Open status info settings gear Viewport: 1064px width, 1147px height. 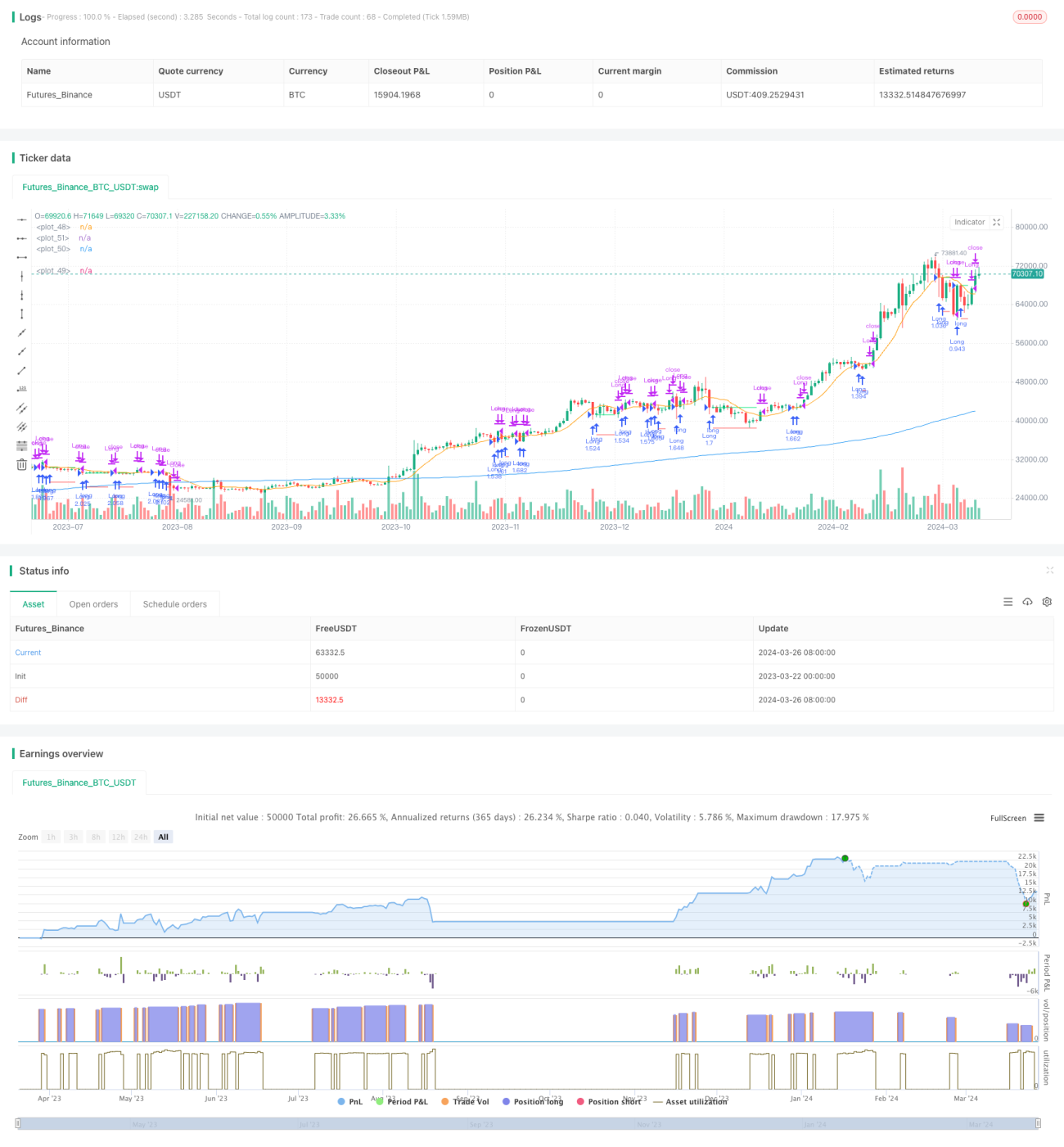[x=1047, y=602]
